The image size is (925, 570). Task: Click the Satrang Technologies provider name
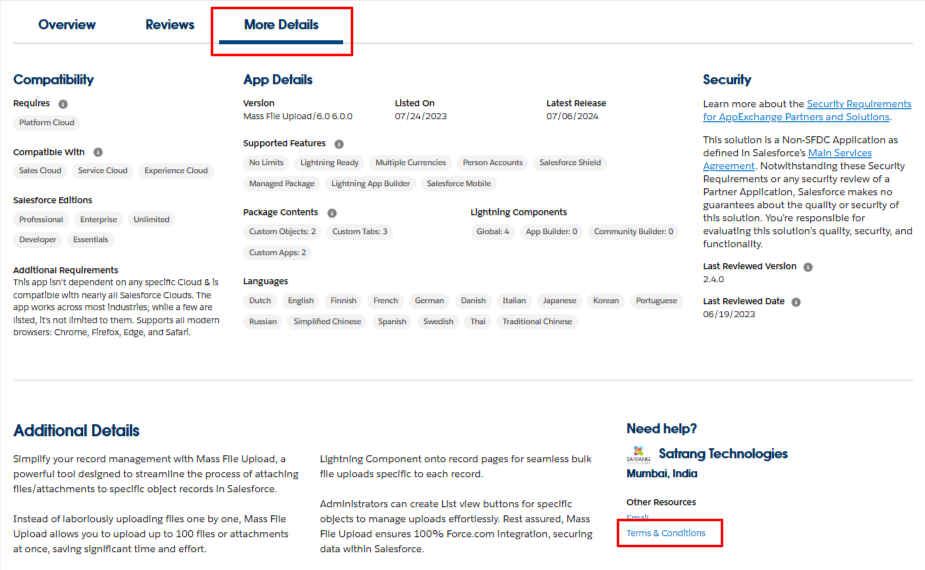[723, 454]
